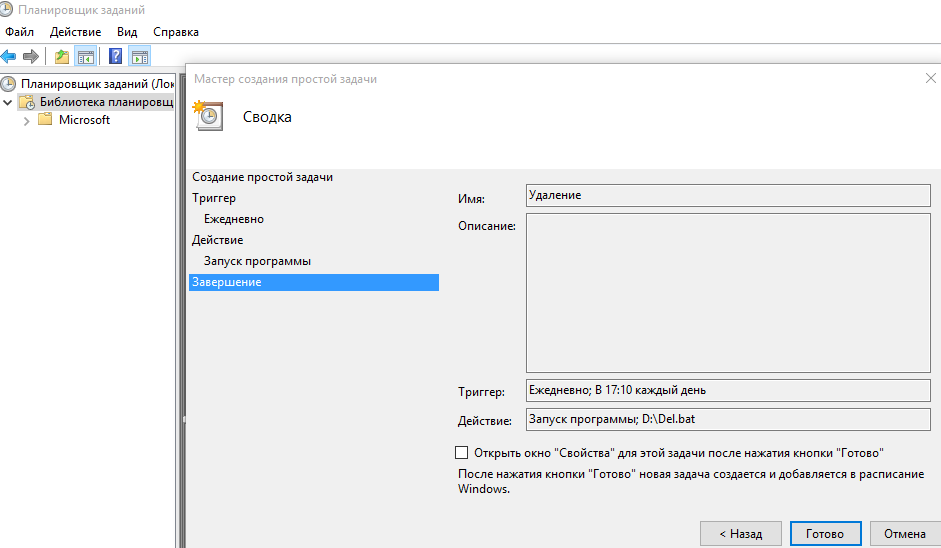Select the Действие wizard step in the sidebar
941x548 pixels.
click(217, 240)
